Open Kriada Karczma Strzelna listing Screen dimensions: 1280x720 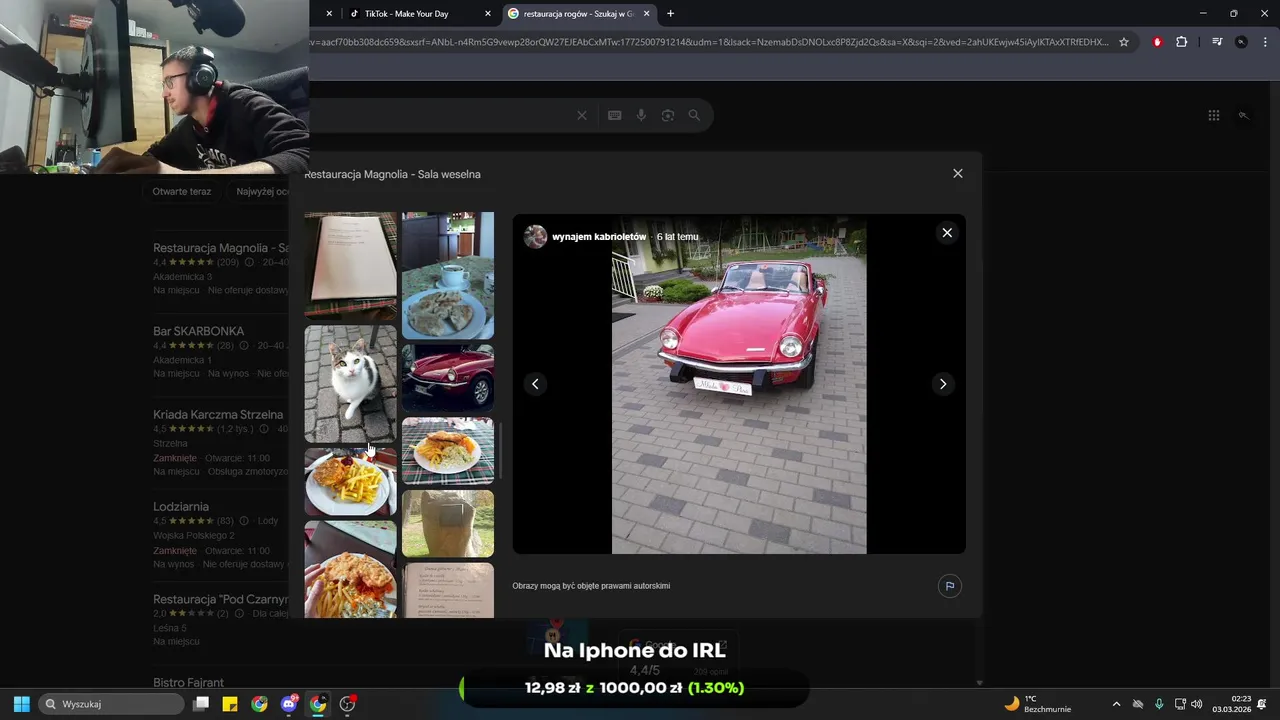[x=218, y=414]
